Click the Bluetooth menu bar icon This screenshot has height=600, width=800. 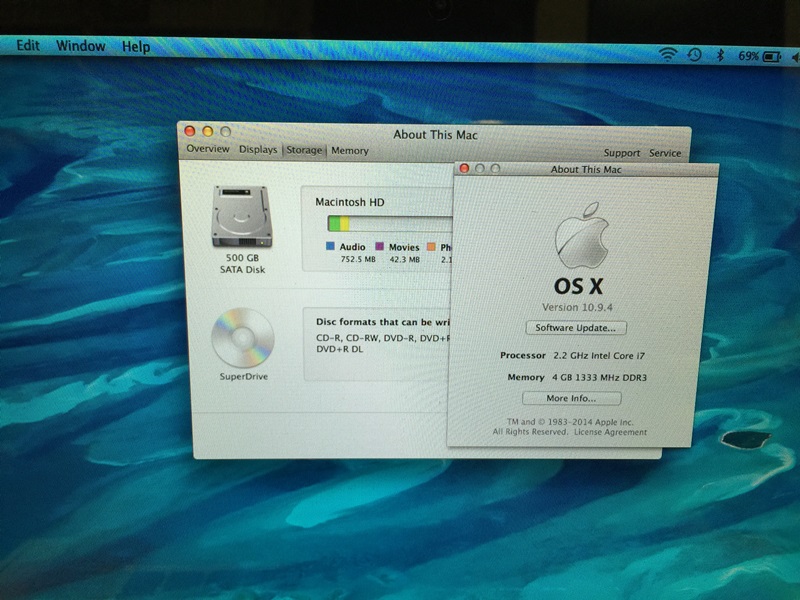tap(720, 55)
